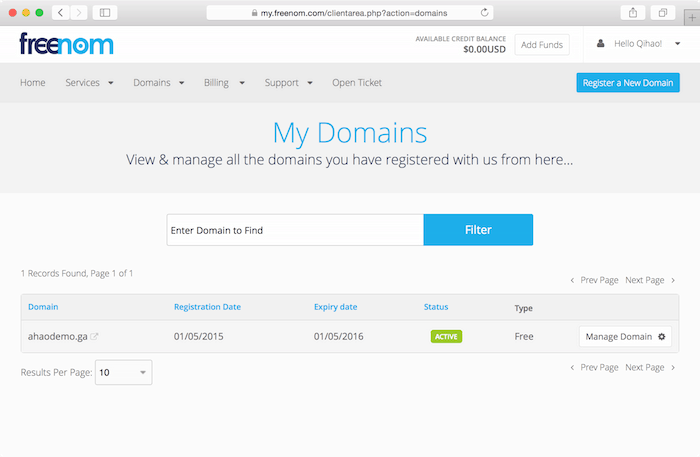Click upper Prev Page link
The image size is (700, 457).
(x=594, y=280)
